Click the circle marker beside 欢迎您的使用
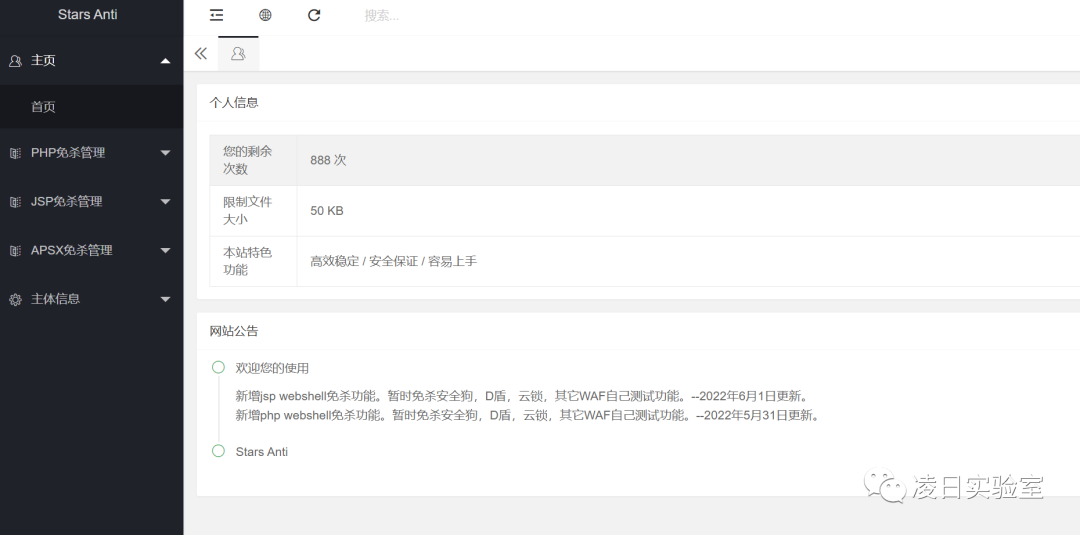 (218, 367)
